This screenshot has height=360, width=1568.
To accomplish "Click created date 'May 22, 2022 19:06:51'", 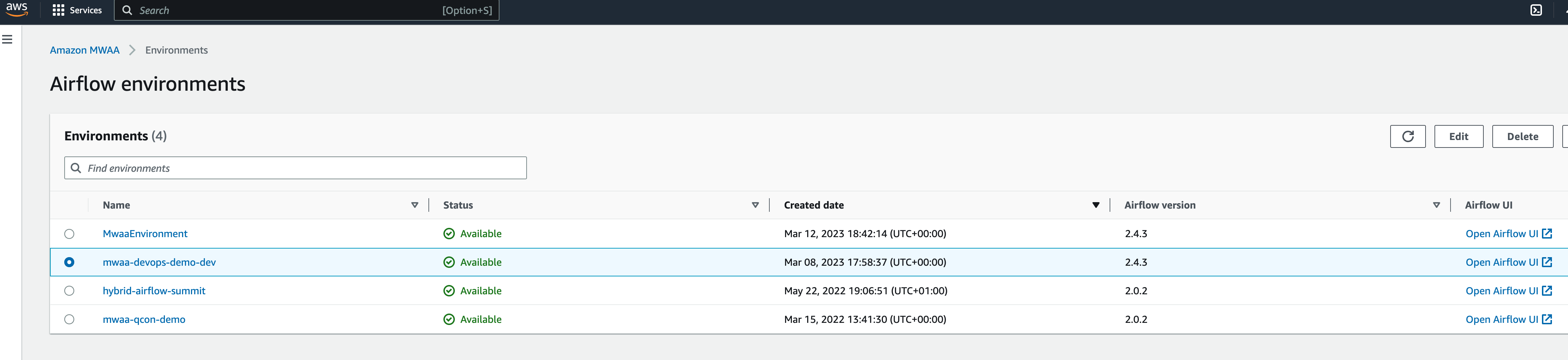I will pyautogui.click(x=865, y=291).
